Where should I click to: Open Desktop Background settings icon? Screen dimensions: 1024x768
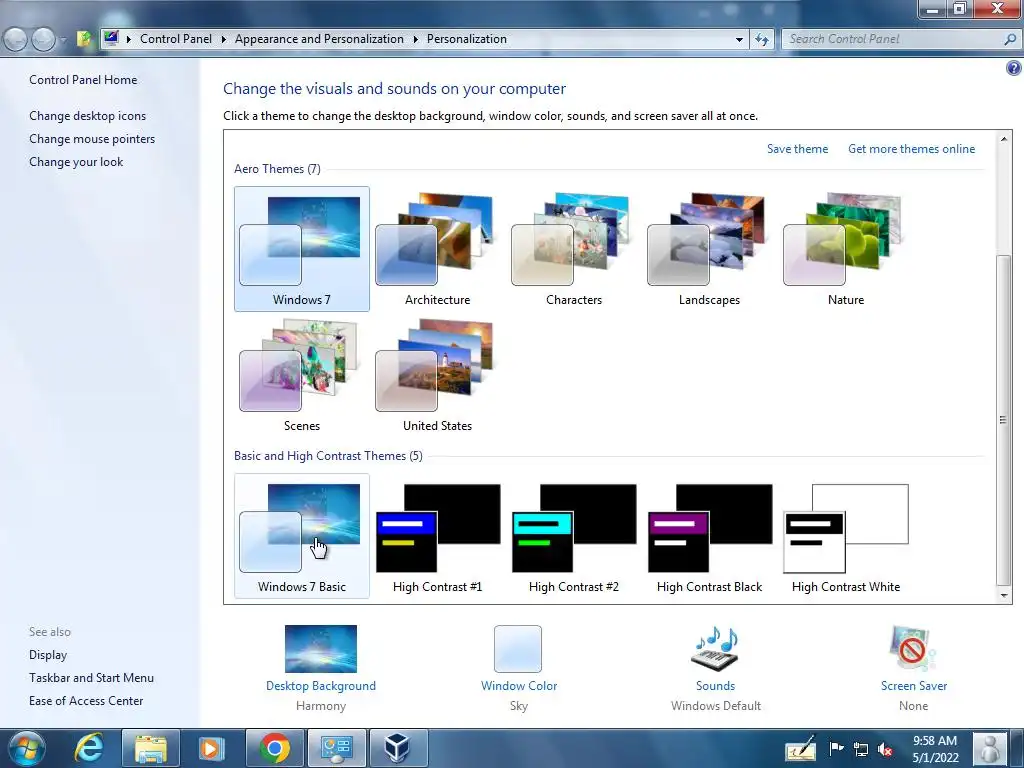tap(321, 649)
